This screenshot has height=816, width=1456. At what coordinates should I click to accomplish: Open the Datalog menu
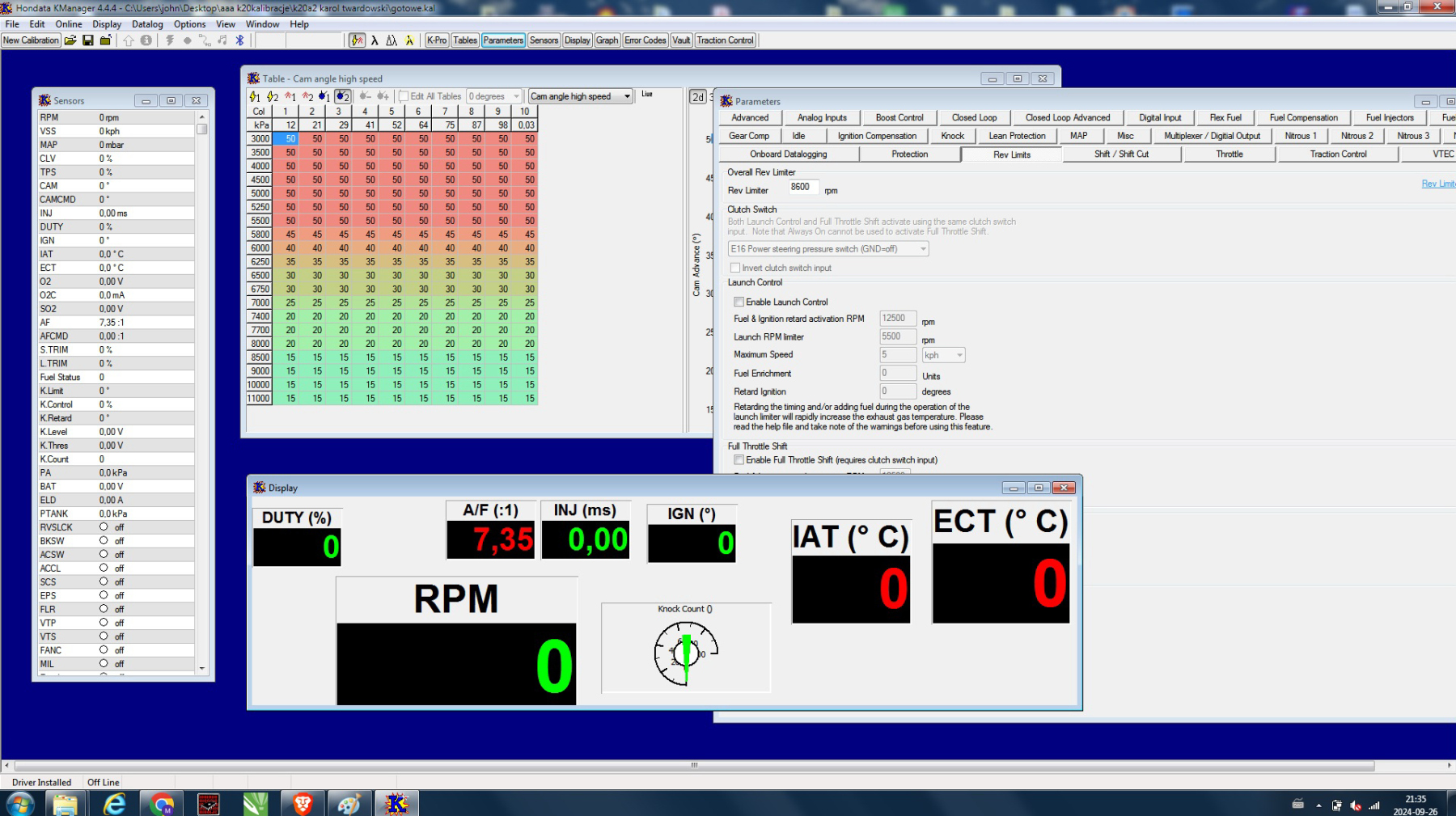pyautogui.click(x=147, y=24)
